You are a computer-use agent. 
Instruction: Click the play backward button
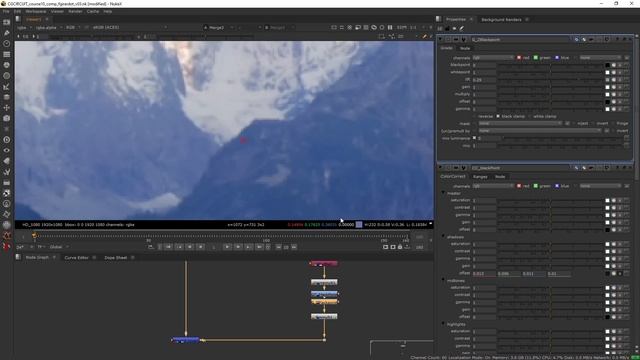tap(200, 247)
